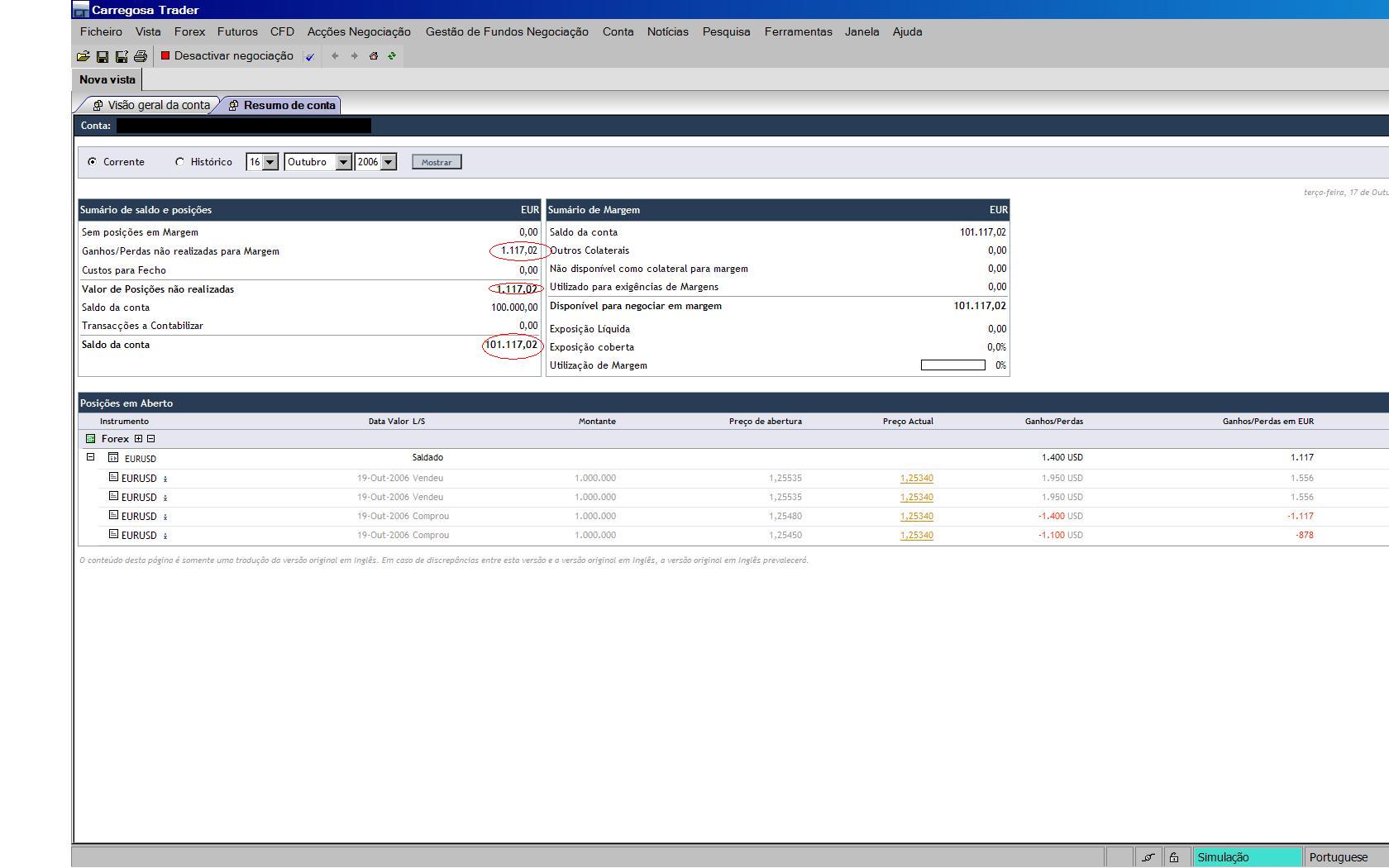Open the day dropdown showing 16

point(270,162)
